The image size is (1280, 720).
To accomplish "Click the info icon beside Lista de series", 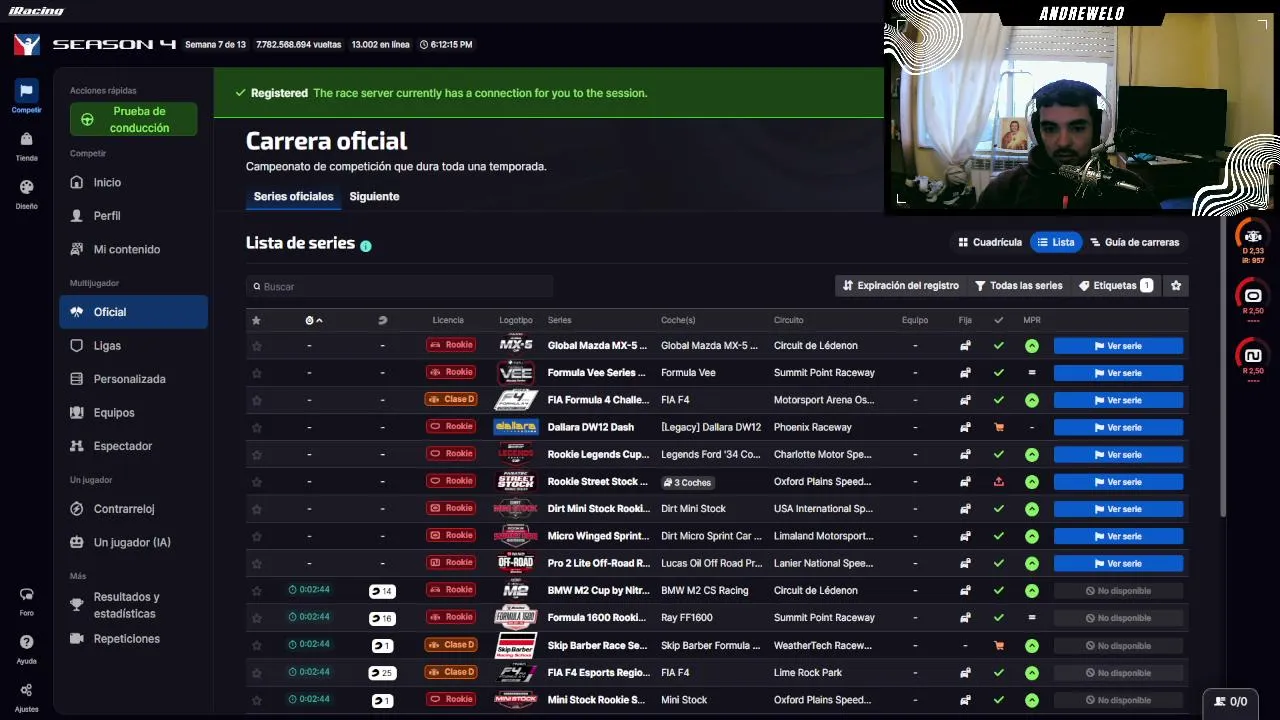I will tap(365, 246).
